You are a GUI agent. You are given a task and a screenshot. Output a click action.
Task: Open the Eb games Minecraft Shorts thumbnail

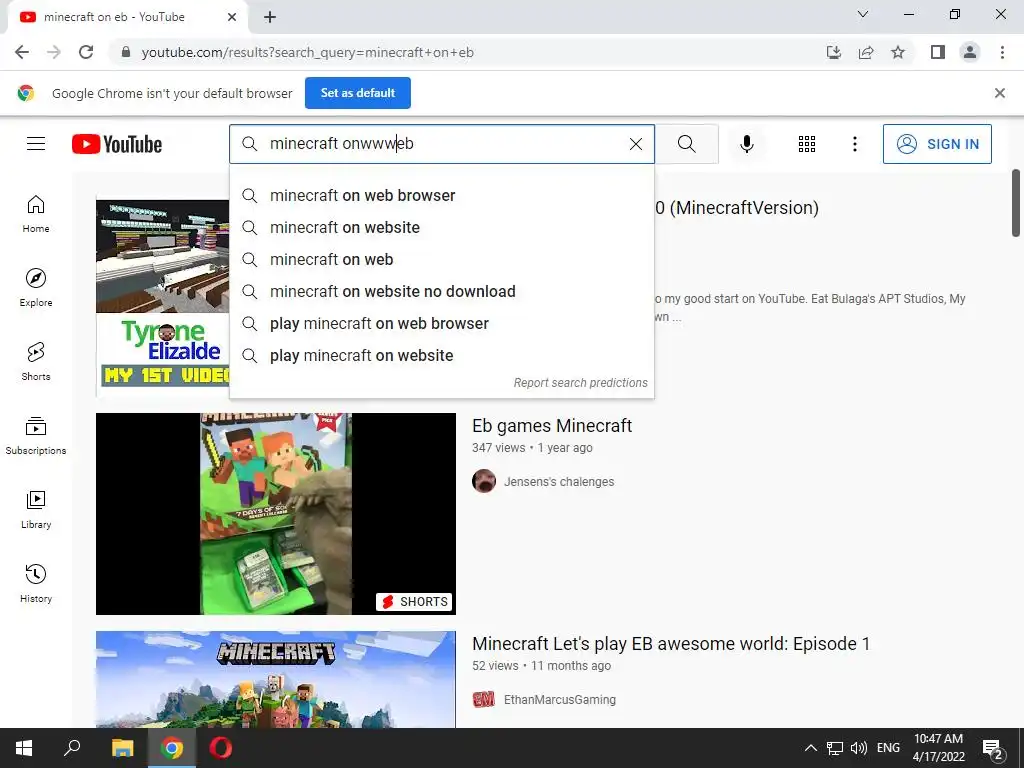coord(276,513)
